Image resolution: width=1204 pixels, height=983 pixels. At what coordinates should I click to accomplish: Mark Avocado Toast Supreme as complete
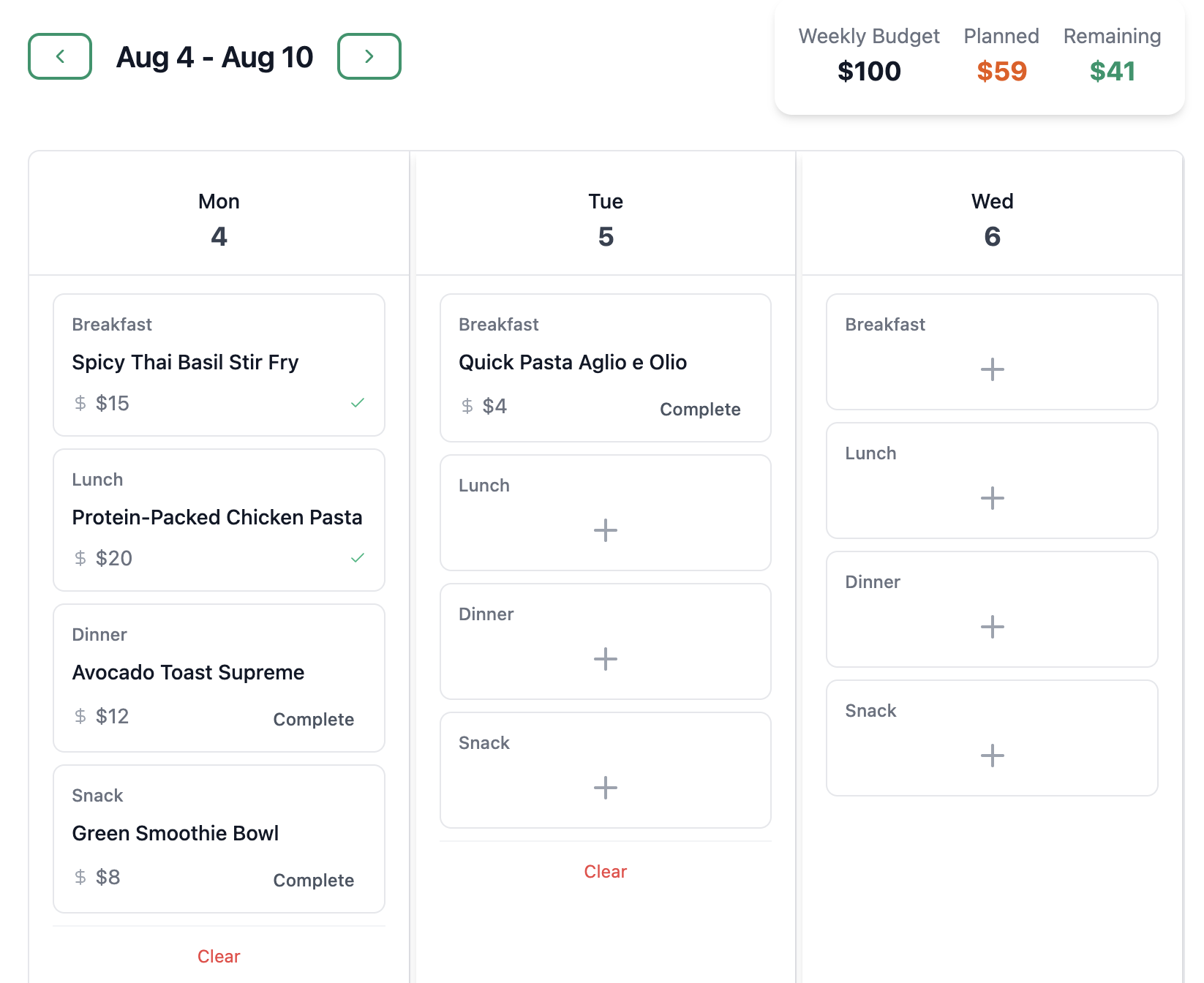pyautogui.click(x=313, y=719)
